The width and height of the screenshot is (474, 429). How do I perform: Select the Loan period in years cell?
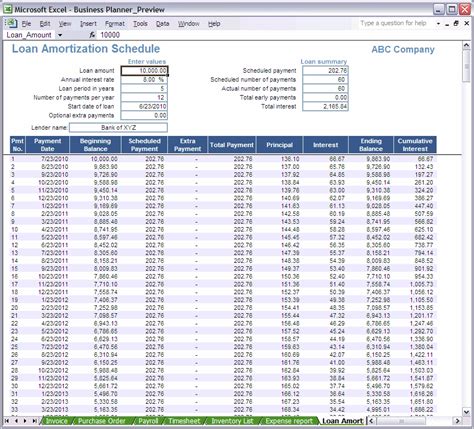pyautogui.click(x=144, y=89)
